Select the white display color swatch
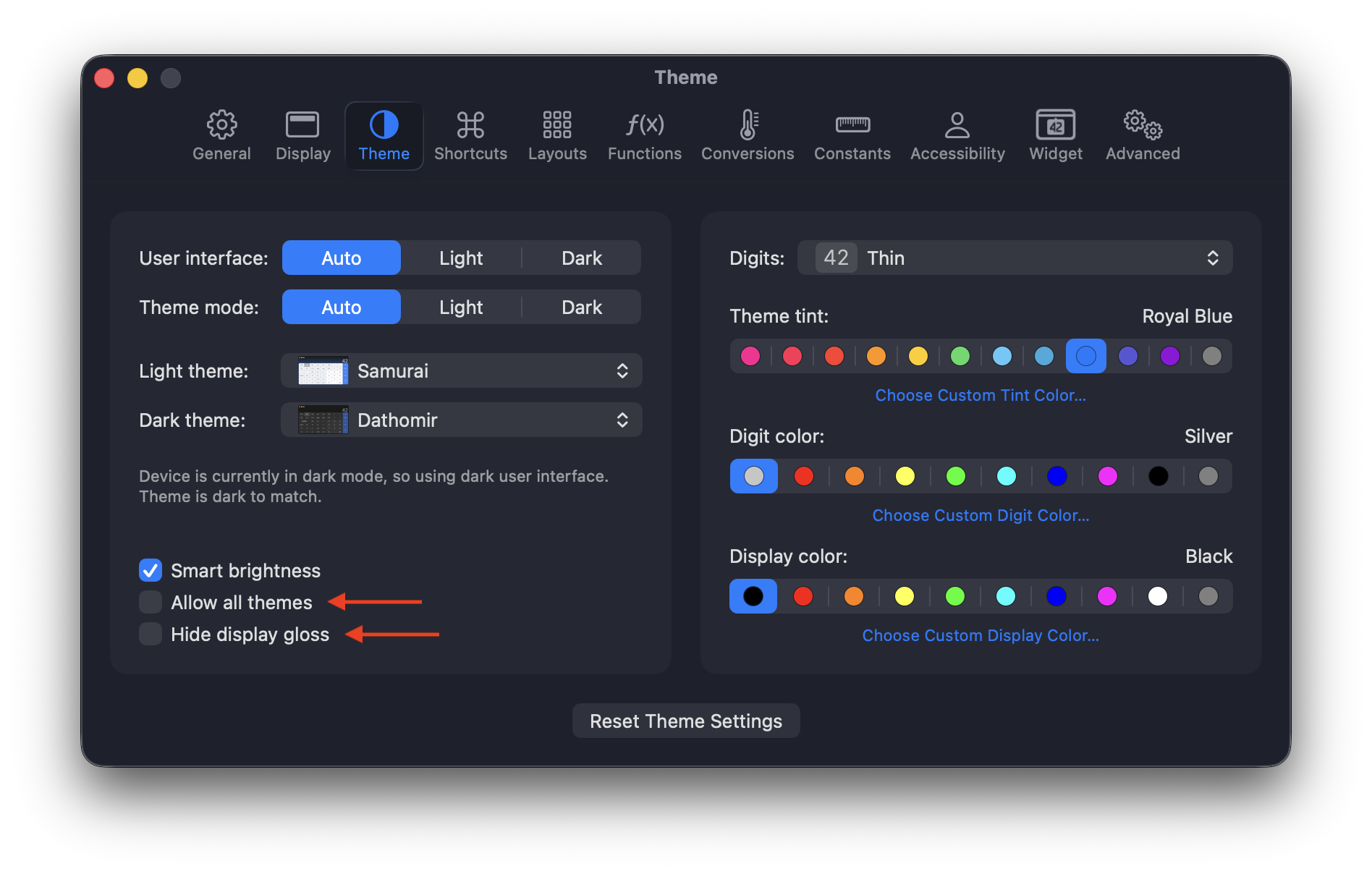Viewport: 1372px width, 874px height. (1158, 596)
